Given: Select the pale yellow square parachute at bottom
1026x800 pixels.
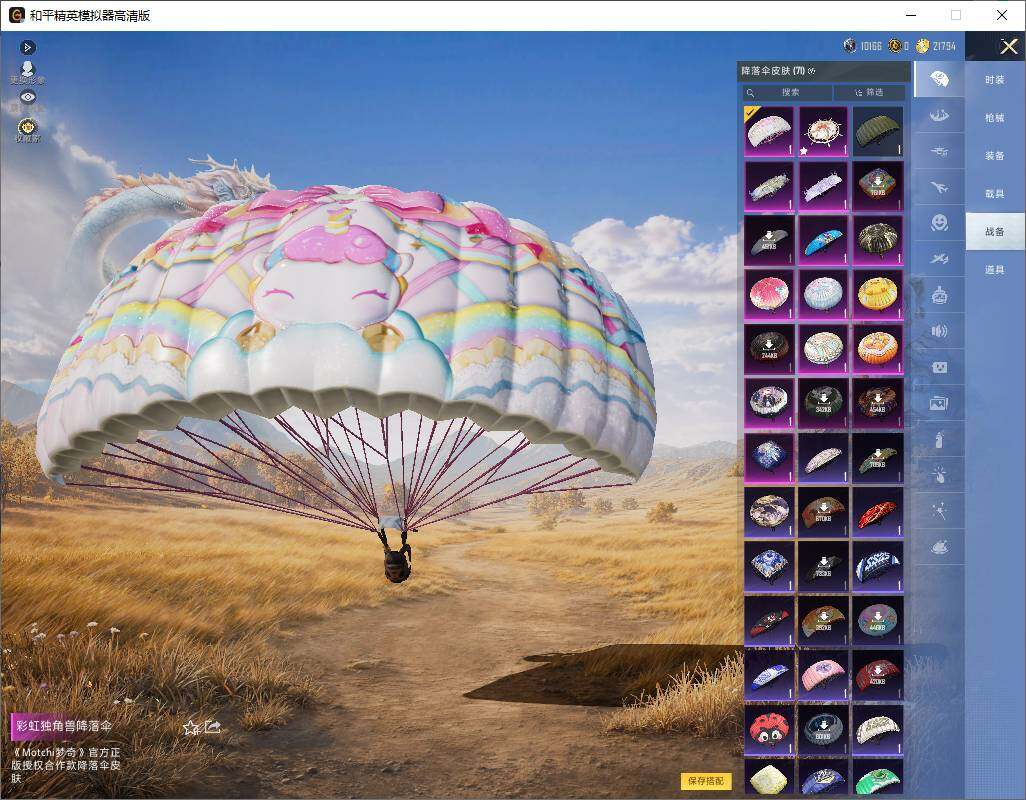Looking at the screenshot, I should pyautogui.click(x=769, y=777).
